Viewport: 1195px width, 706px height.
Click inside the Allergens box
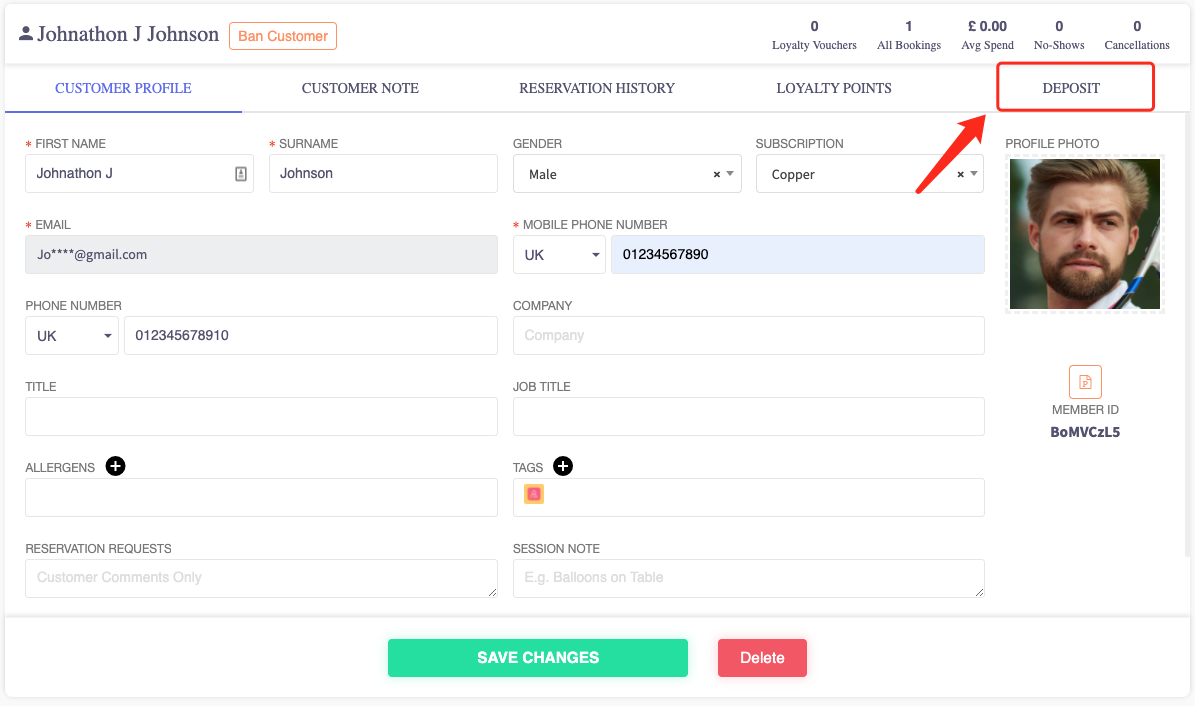(261, 497)
